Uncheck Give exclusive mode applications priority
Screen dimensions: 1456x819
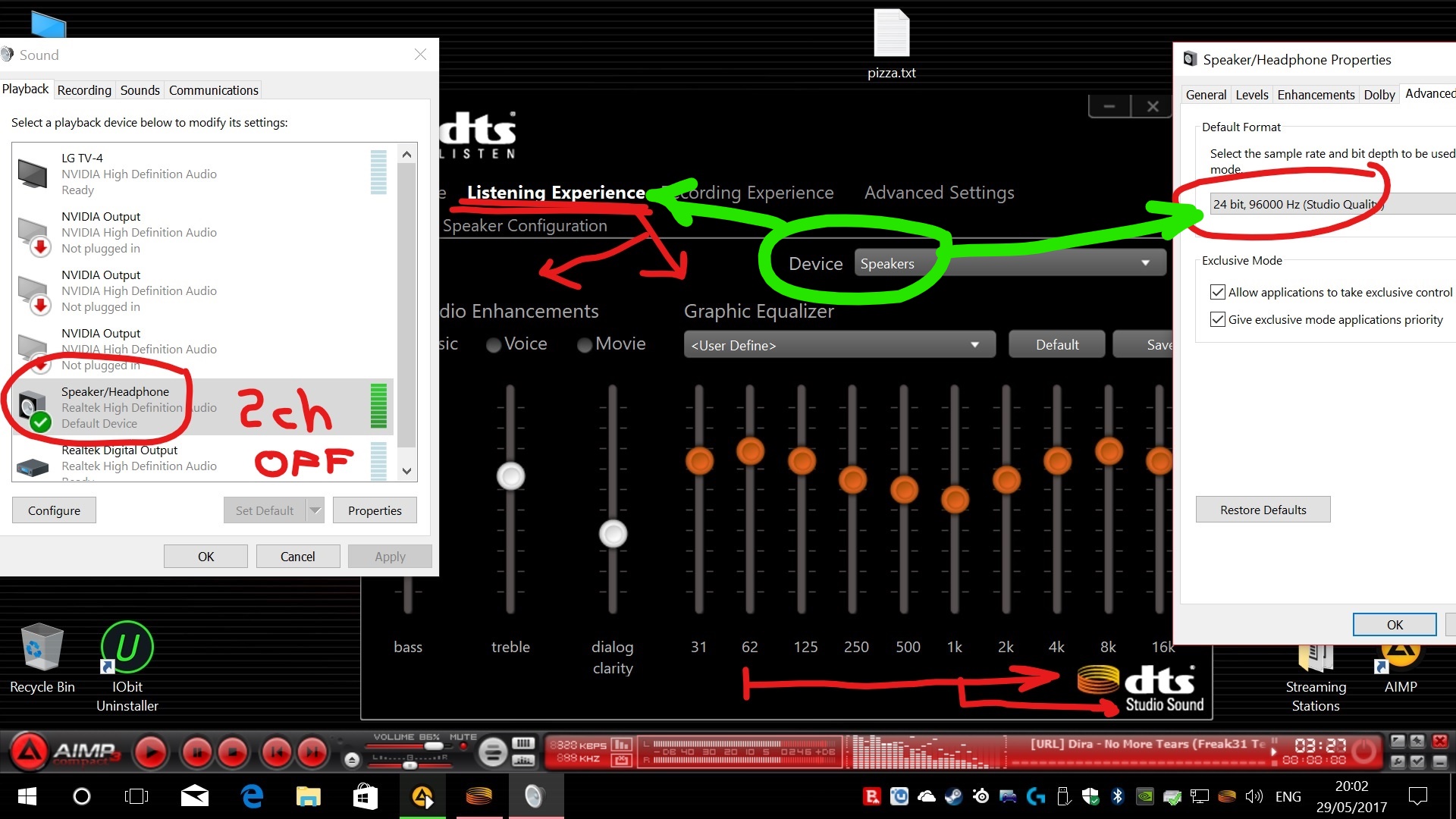(x=1218, y=319)
